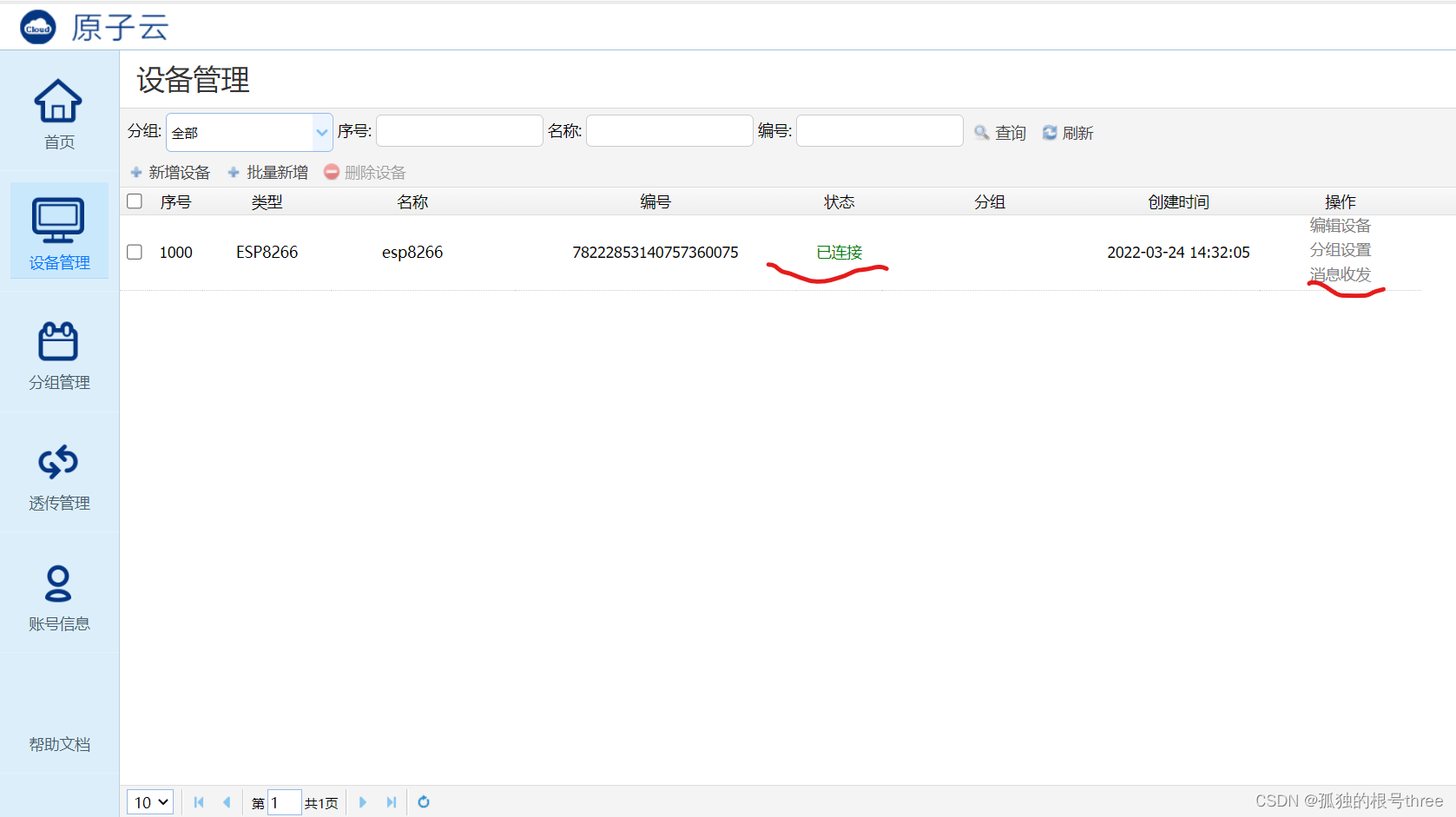
Task: Go to last page pagination icon
Action: [x=392, y=802]
